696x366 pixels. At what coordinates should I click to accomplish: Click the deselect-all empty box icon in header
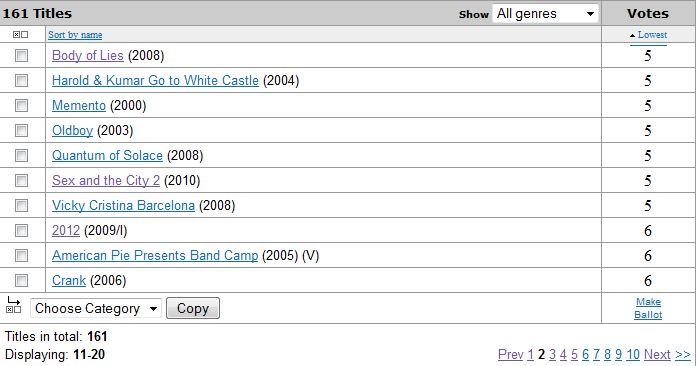point(24,35)
